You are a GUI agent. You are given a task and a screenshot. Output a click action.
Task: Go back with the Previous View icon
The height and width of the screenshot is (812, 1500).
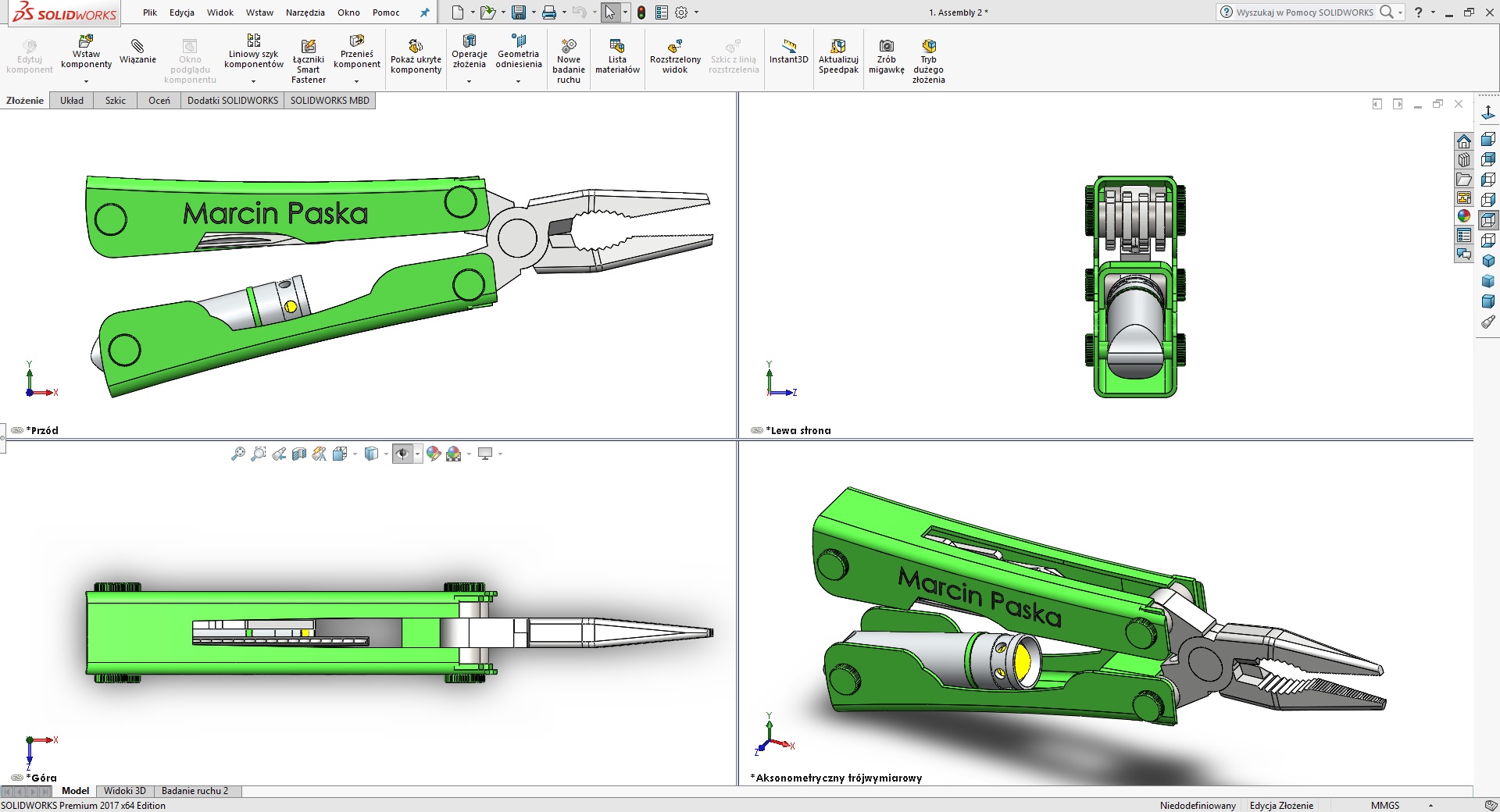click(x=279, y=454)
